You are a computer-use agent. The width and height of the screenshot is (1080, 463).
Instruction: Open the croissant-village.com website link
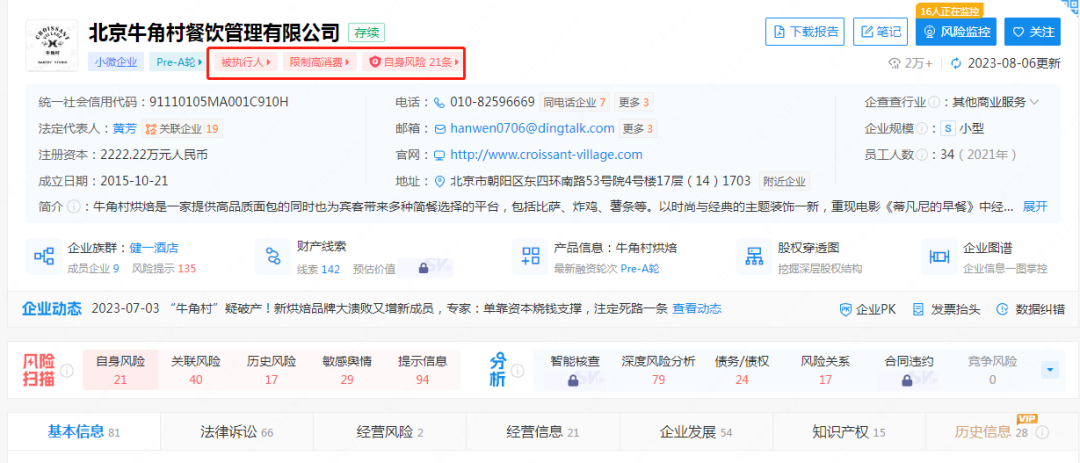pyautogui.click(x=546, y=155)
